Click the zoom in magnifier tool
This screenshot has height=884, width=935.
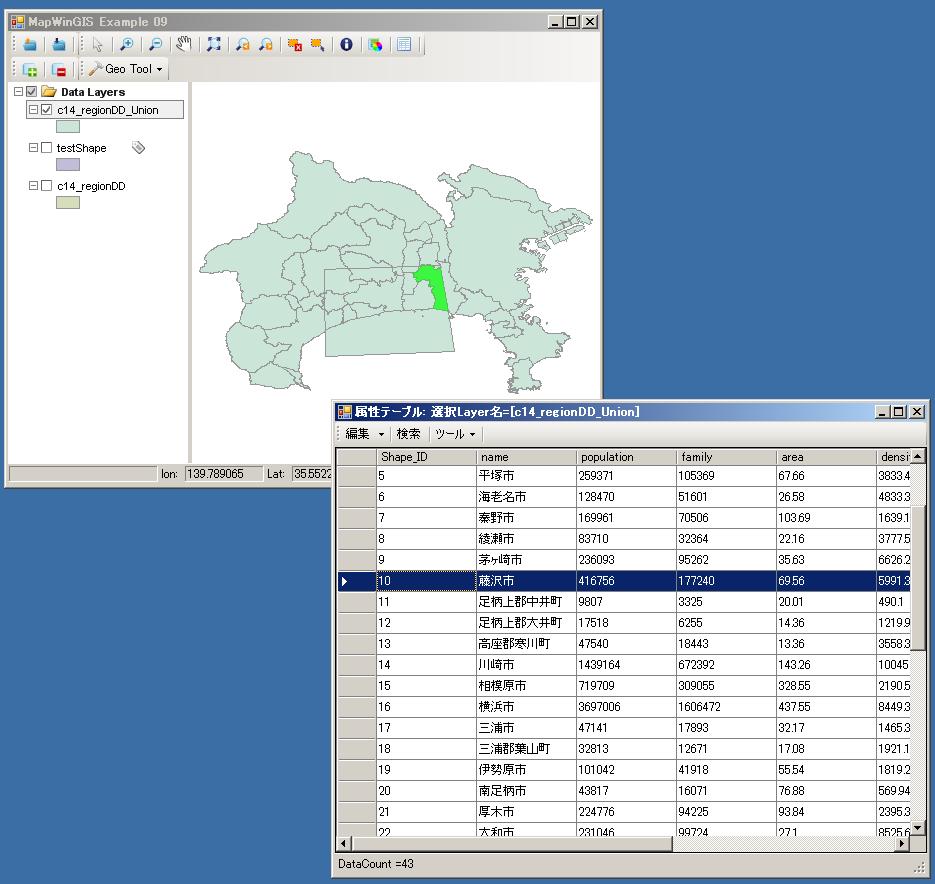coord(127,45)
